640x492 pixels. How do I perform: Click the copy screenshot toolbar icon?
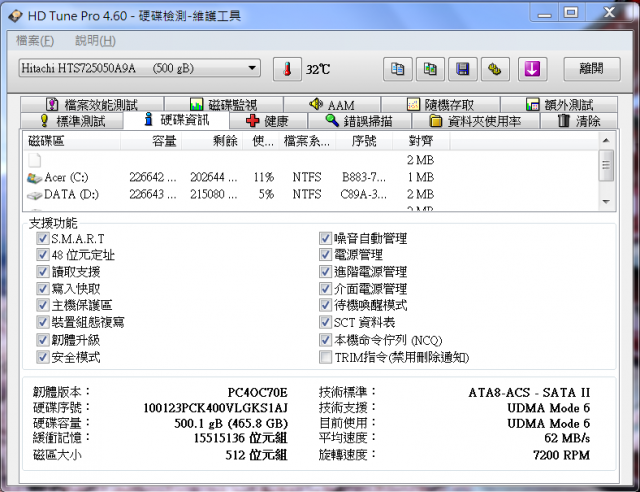click(x=430, y=69)
